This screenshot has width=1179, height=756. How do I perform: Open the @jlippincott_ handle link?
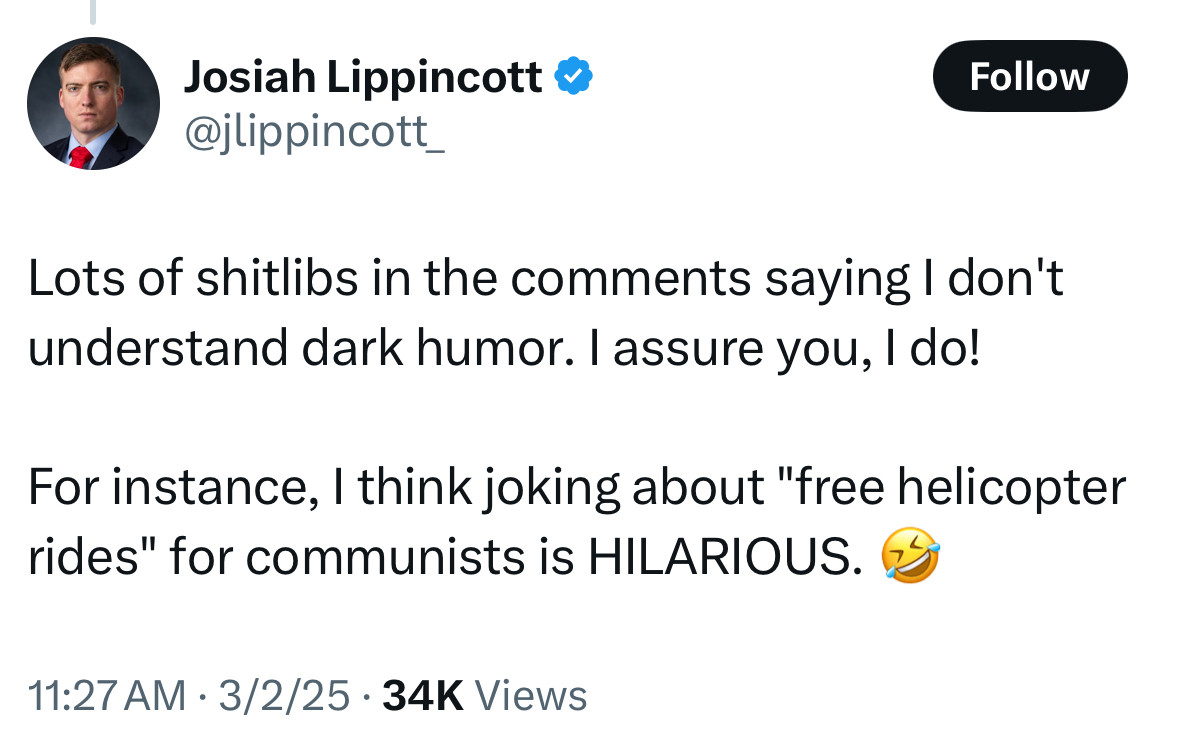314,133
